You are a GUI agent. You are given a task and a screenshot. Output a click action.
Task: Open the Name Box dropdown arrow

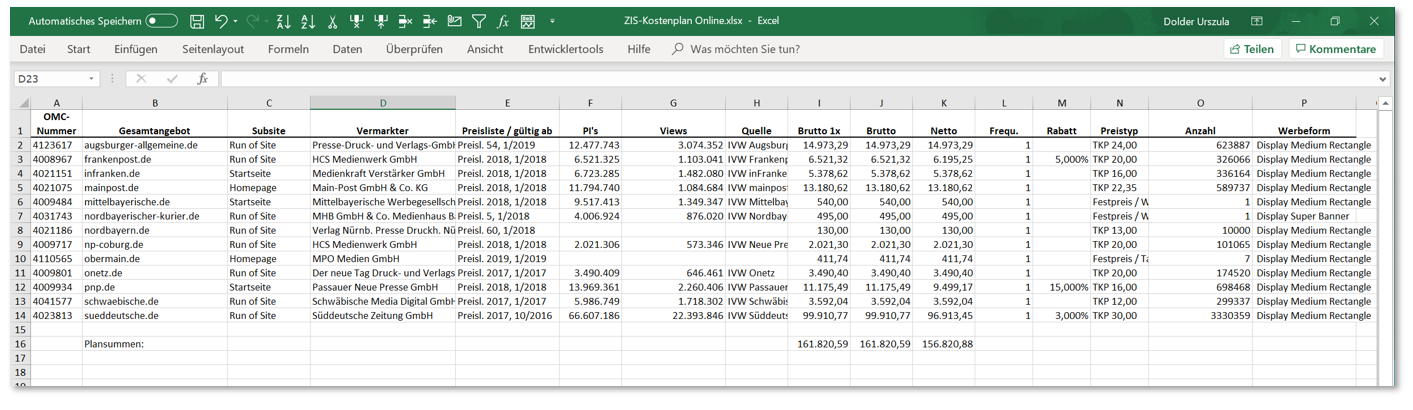tap(92, 78)
